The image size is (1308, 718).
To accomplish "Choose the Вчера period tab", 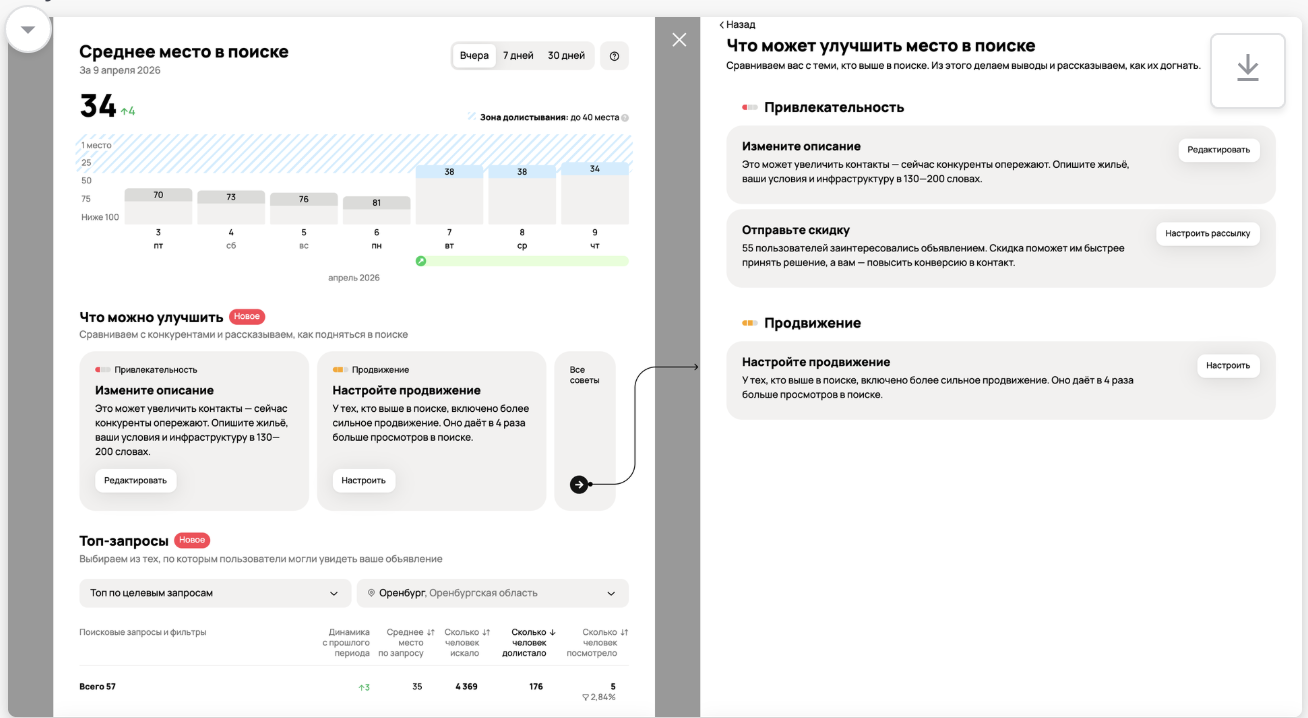I will 474,56.
